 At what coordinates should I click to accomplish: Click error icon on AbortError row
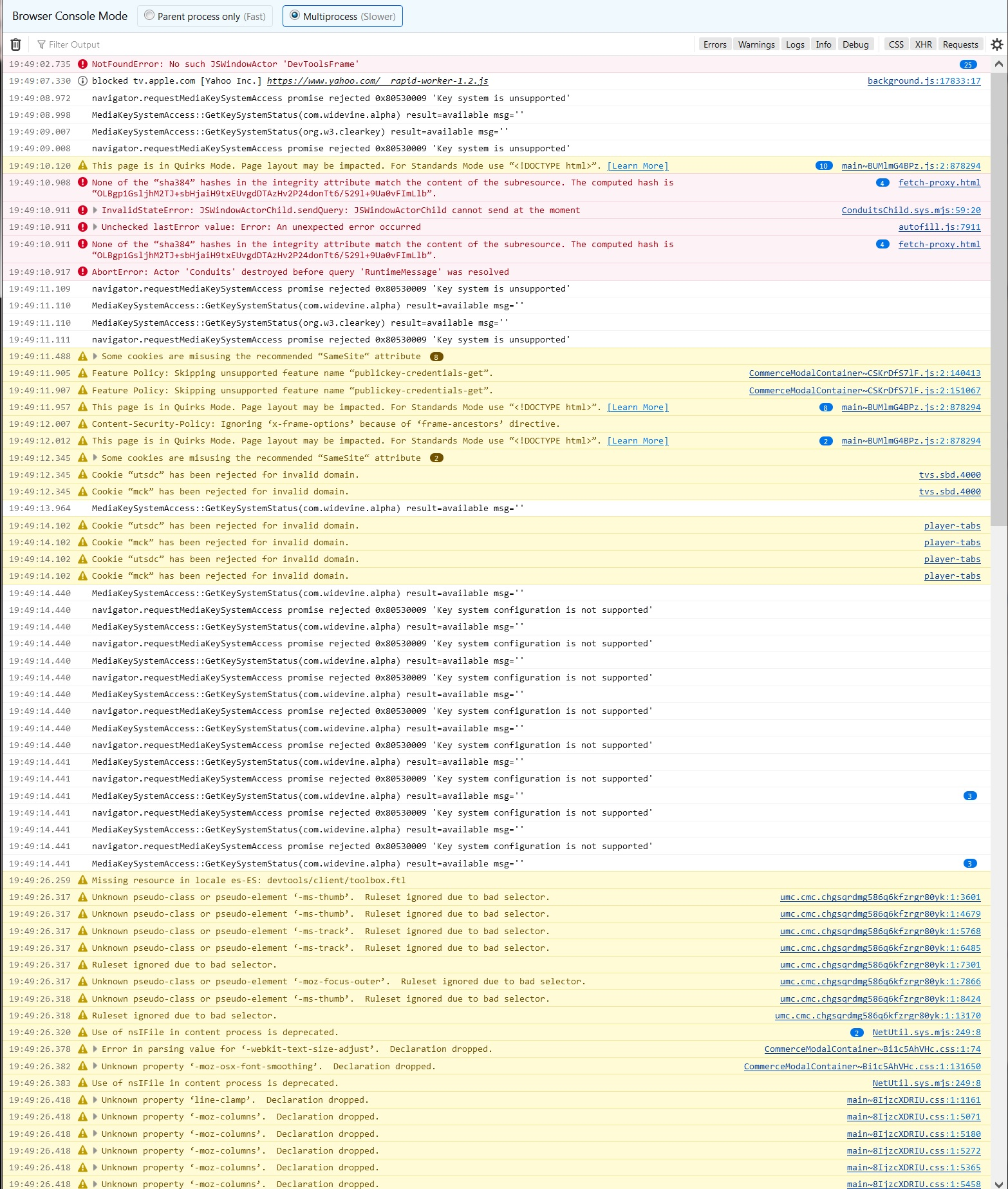pyautogui.click(x=82, y=272)
